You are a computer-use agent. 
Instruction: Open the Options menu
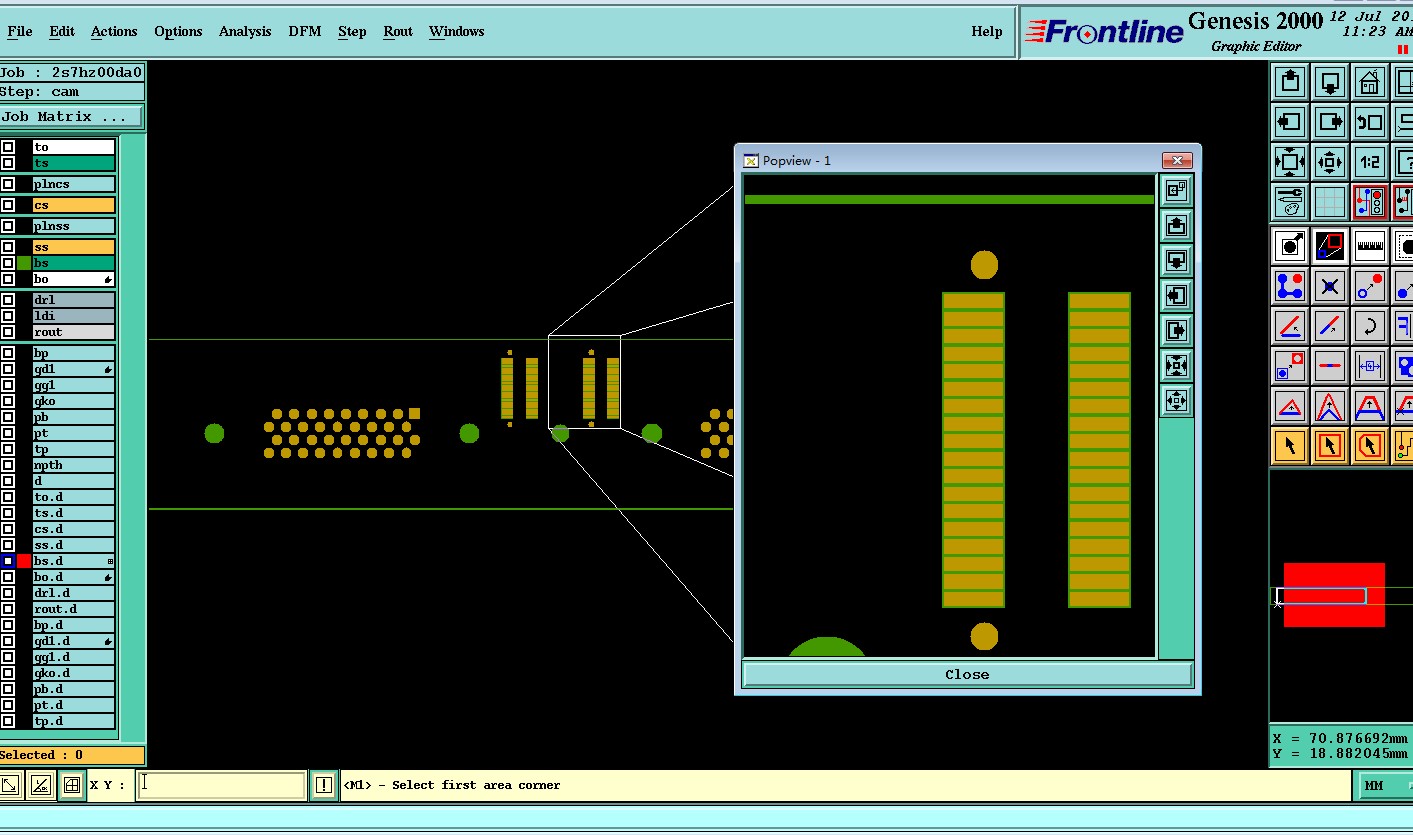pos(178,31)
